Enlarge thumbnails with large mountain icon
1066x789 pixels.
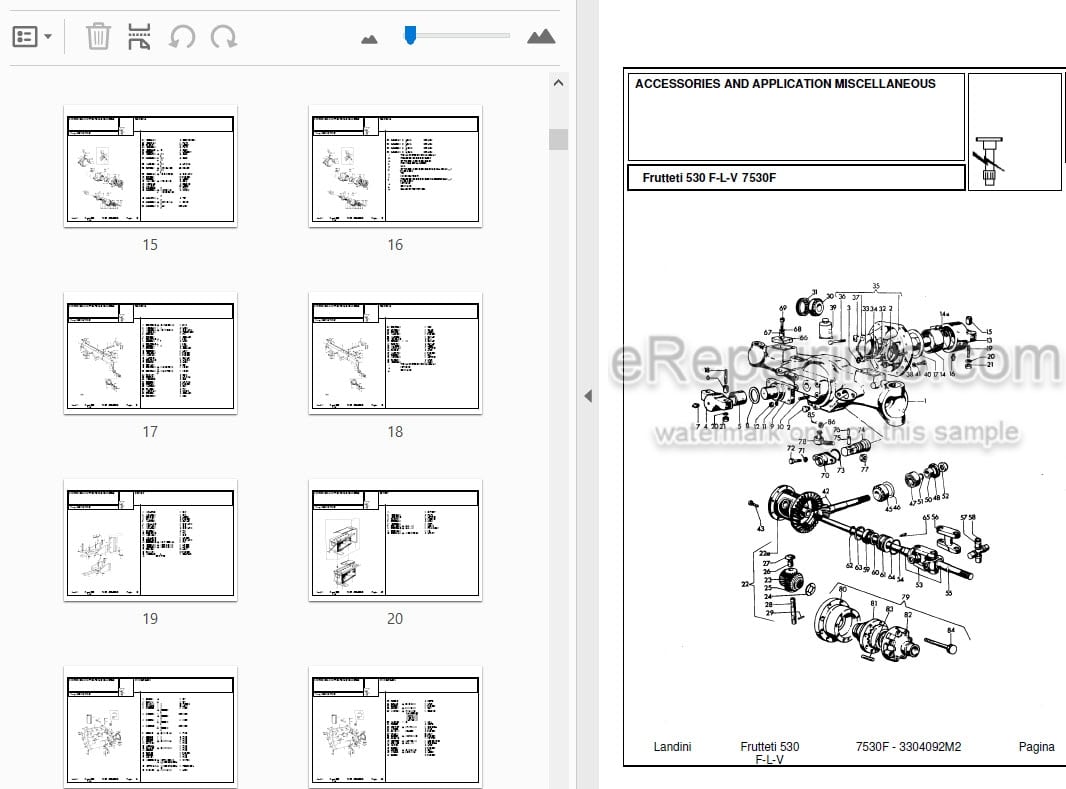(x=541, y=37)
